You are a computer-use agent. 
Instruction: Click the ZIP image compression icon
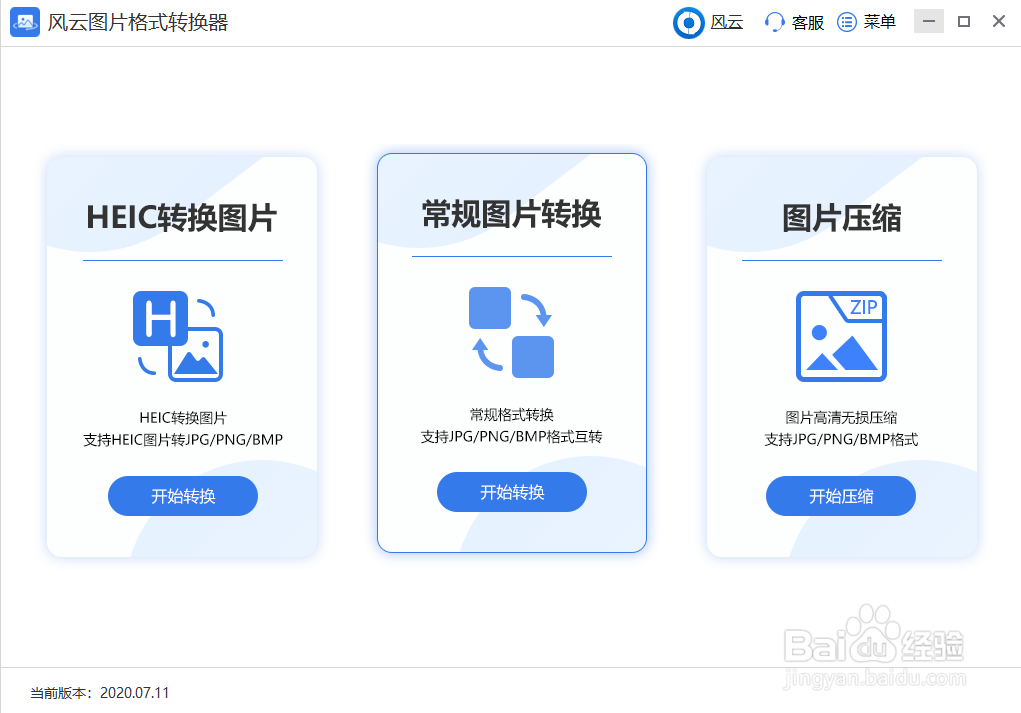pos(840,336)
